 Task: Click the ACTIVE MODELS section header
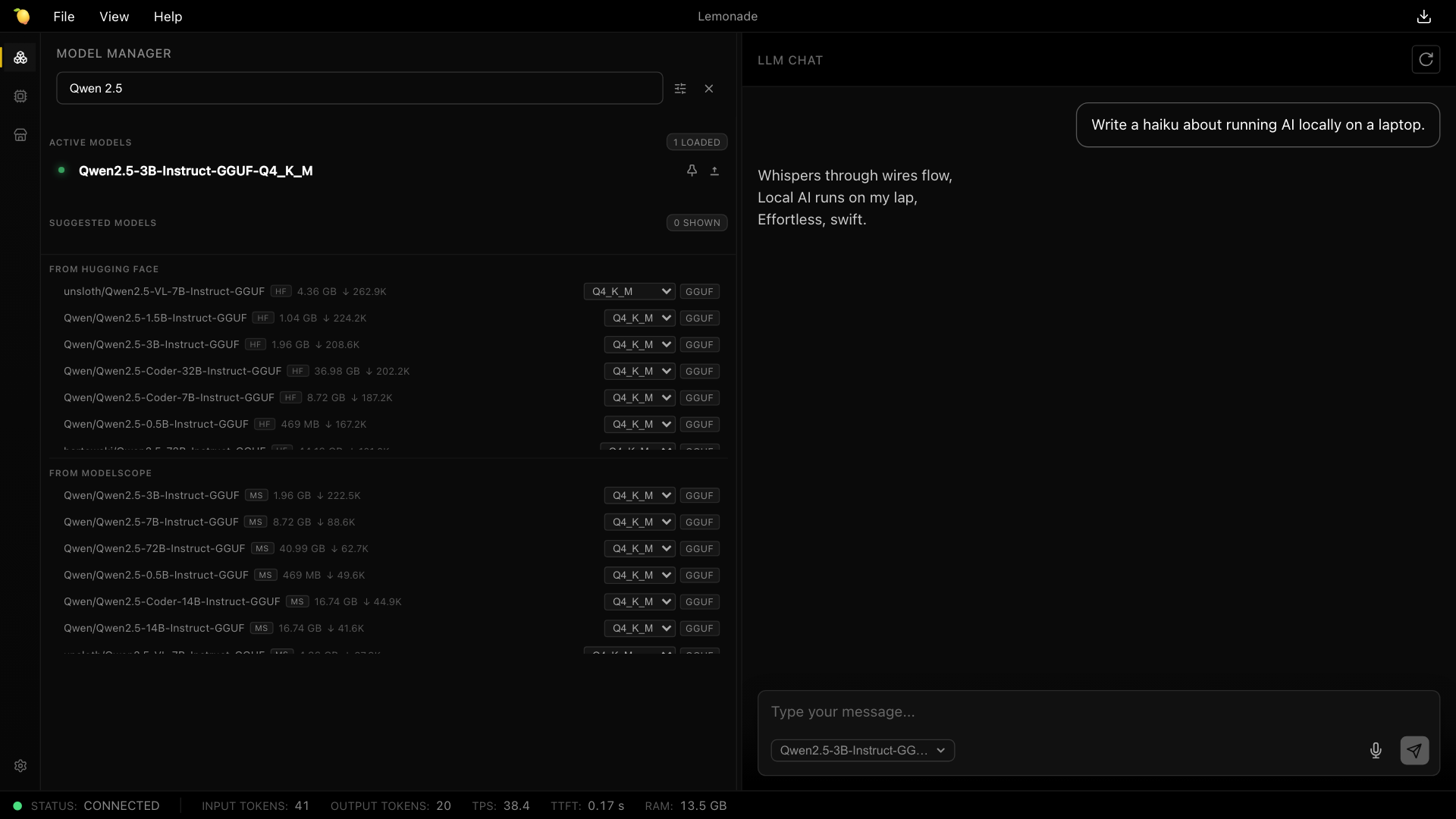90,143
